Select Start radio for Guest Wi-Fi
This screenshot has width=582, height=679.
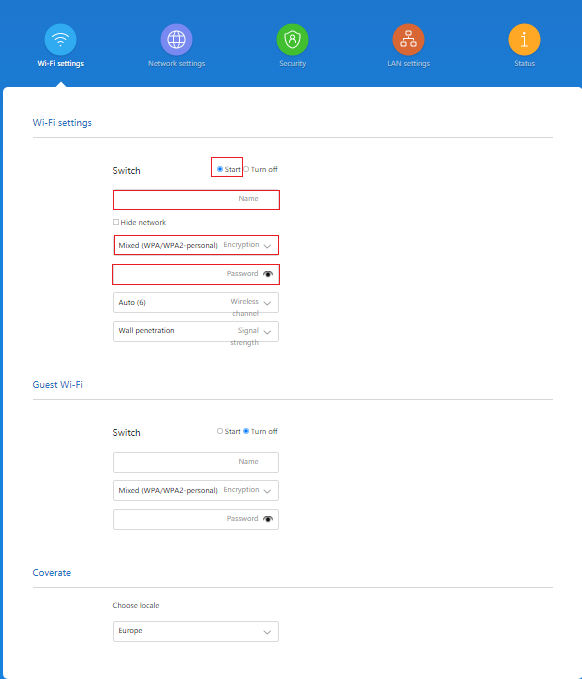coord(220,431)
